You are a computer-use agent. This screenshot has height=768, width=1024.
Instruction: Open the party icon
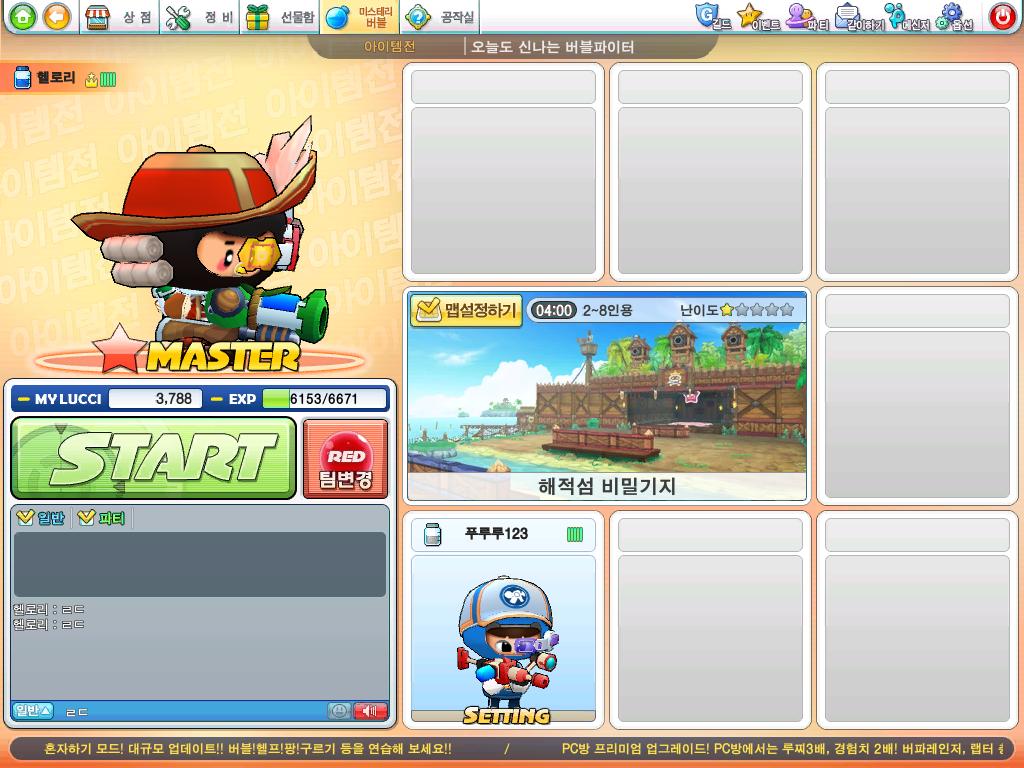click(x=807, y=16)
